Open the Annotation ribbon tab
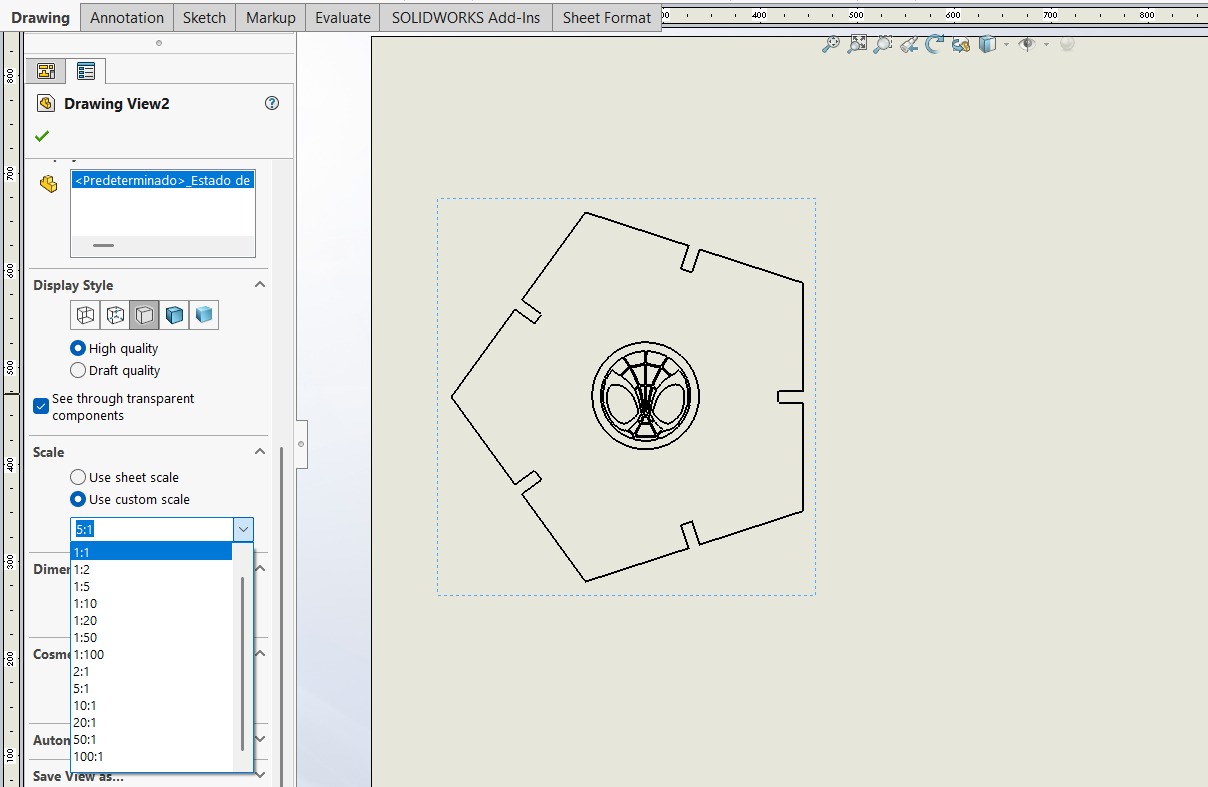The height and width of the screenshot is (787, 1208). pyautogui.click(x=126, y=17)
